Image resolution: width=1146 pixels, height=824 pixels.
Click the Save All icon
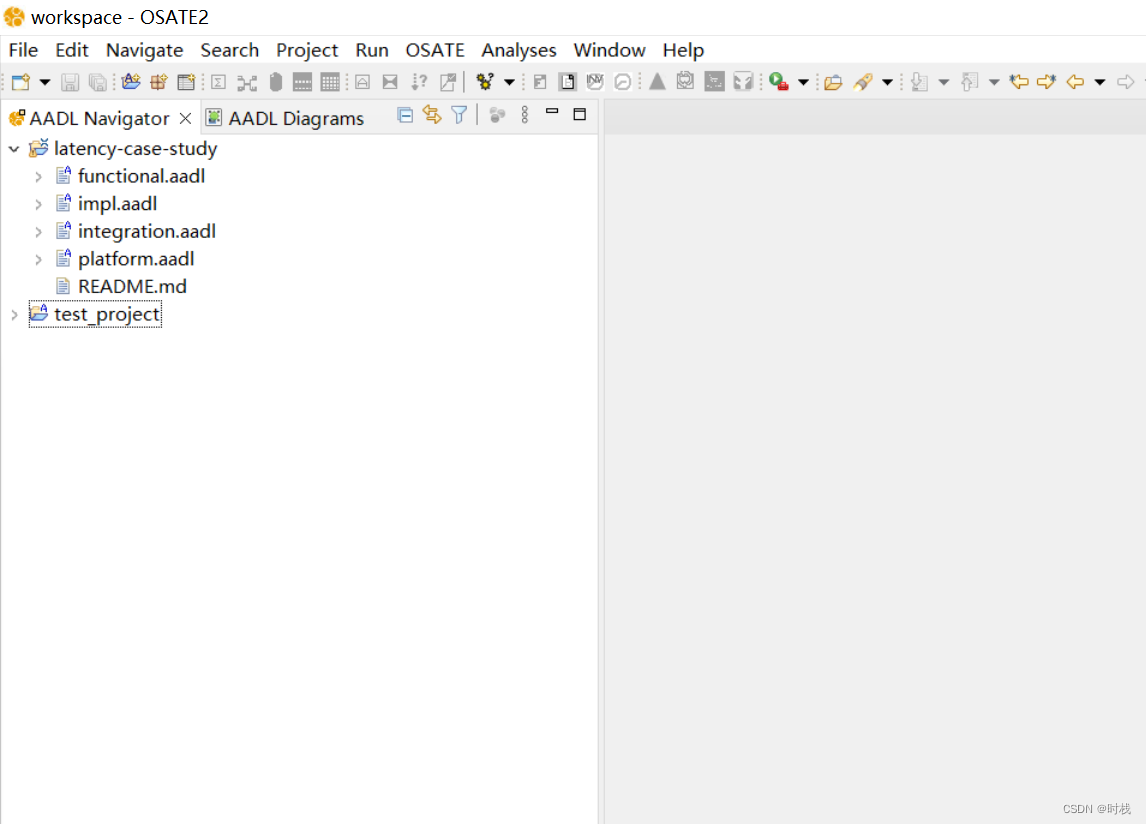[97, 82]
